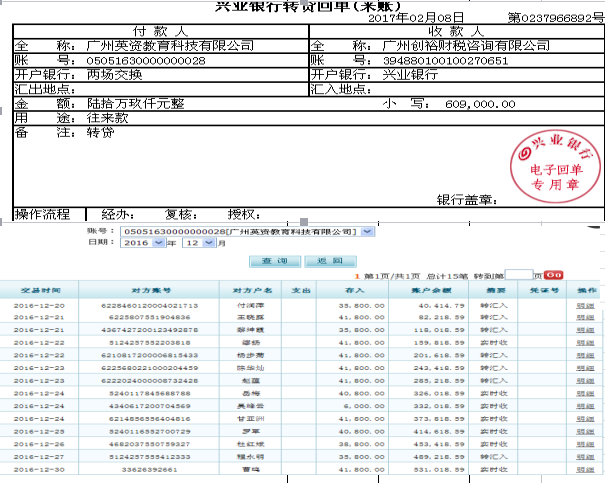Open 明细 link for balance 118,018.59 row

pos(585,330)
